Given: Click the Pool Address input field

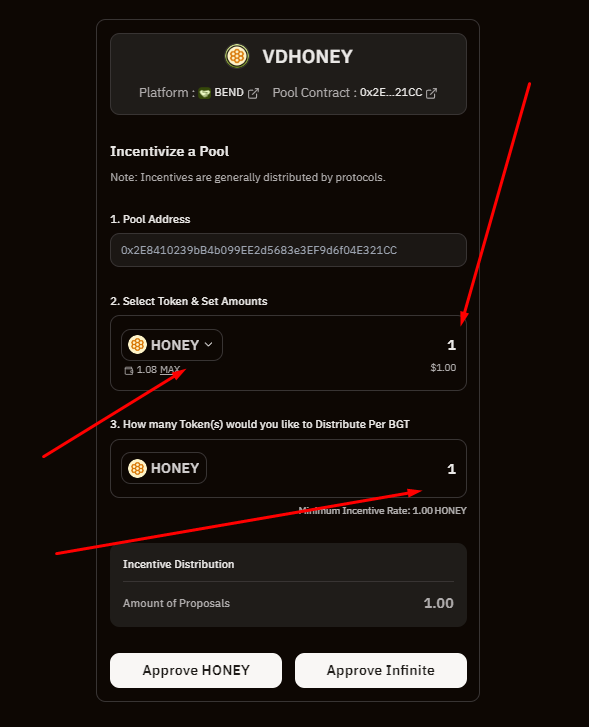Looking at the screenshot, I should click(x=288, y=250).
